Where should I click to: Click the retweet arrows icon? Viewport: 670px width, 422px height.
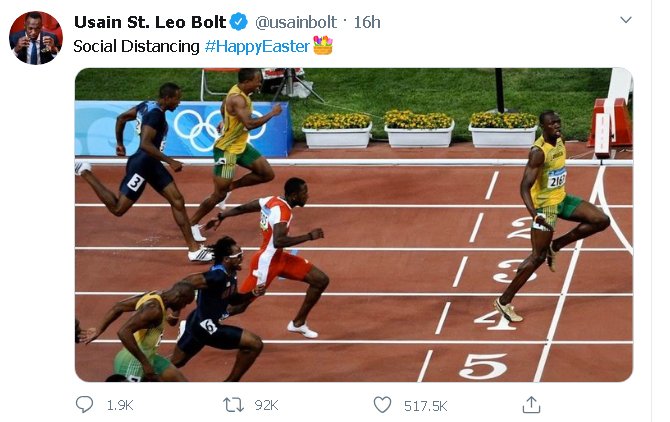click(234, 404)
